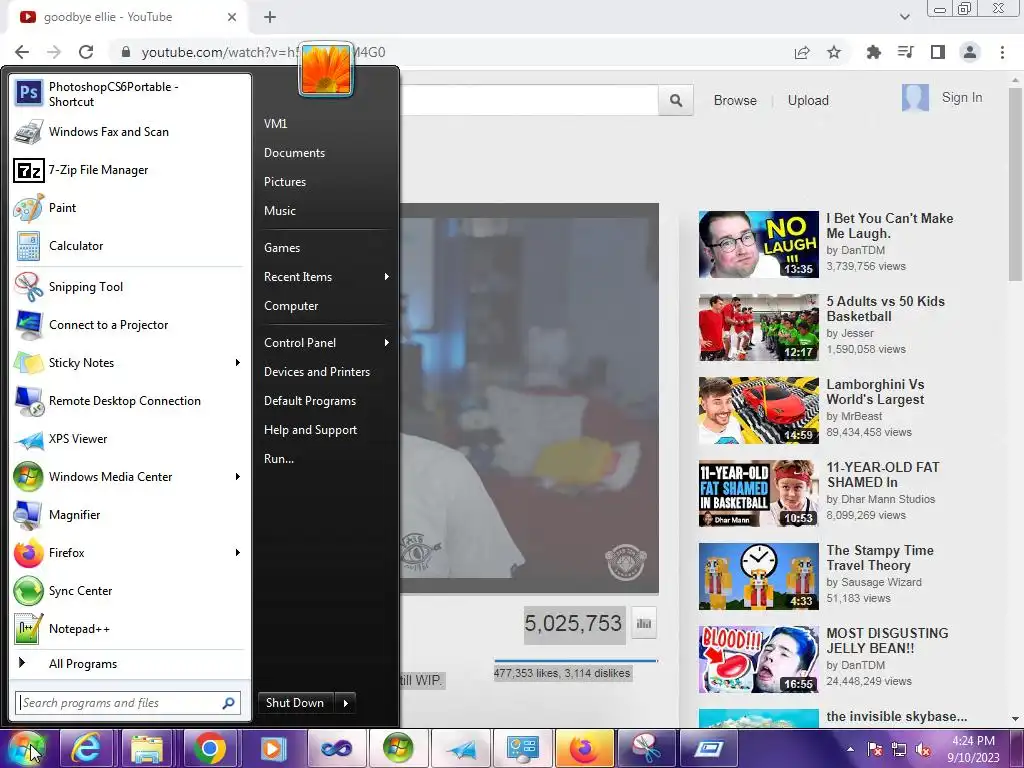Open Chrome extensions puzzle icon
1024x768 pixels.
point(873,52)
